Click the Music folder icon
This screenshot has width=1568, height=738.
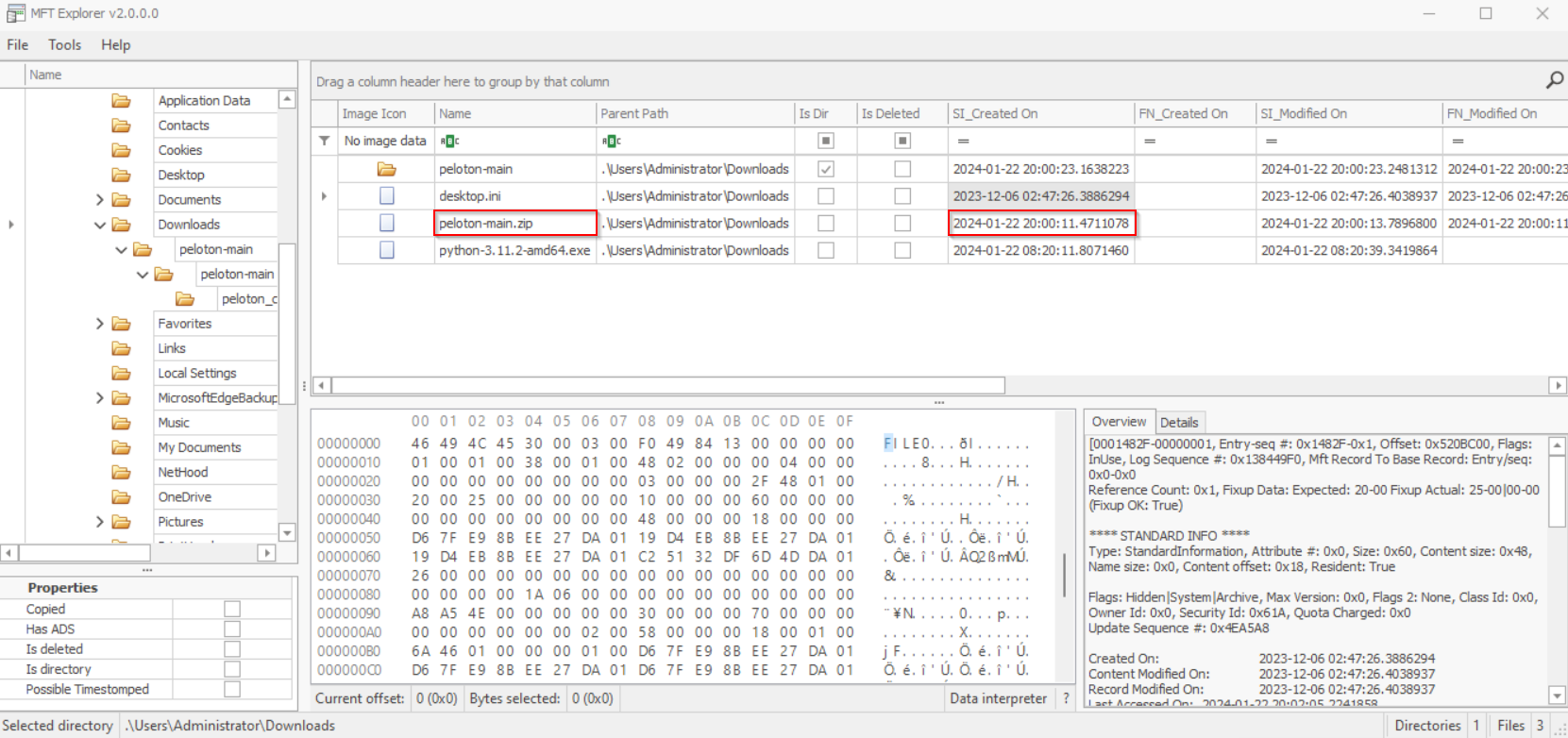tap(121, 423)
